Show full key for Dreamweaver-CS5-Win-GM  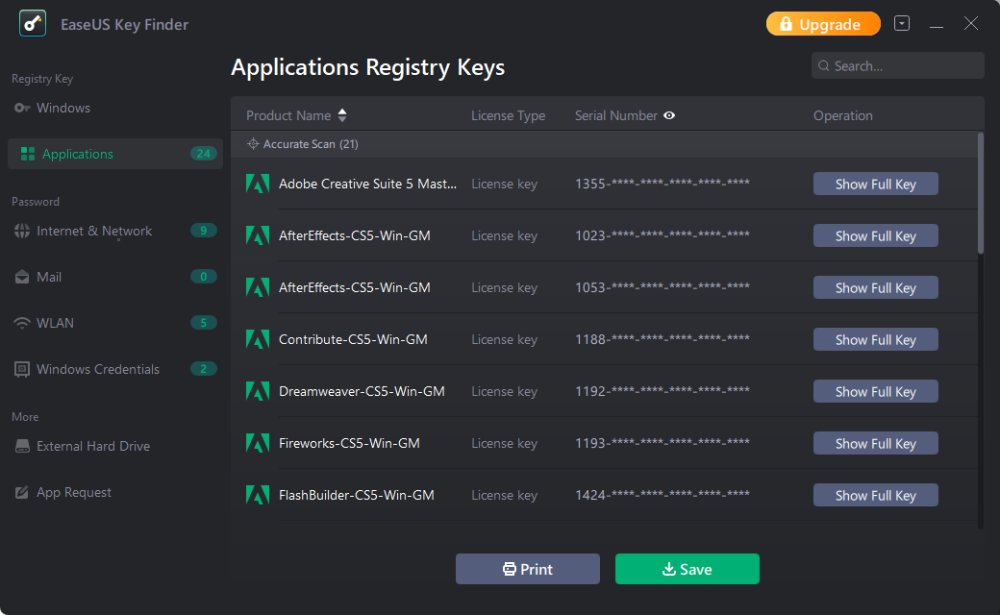tap(875, 392)
